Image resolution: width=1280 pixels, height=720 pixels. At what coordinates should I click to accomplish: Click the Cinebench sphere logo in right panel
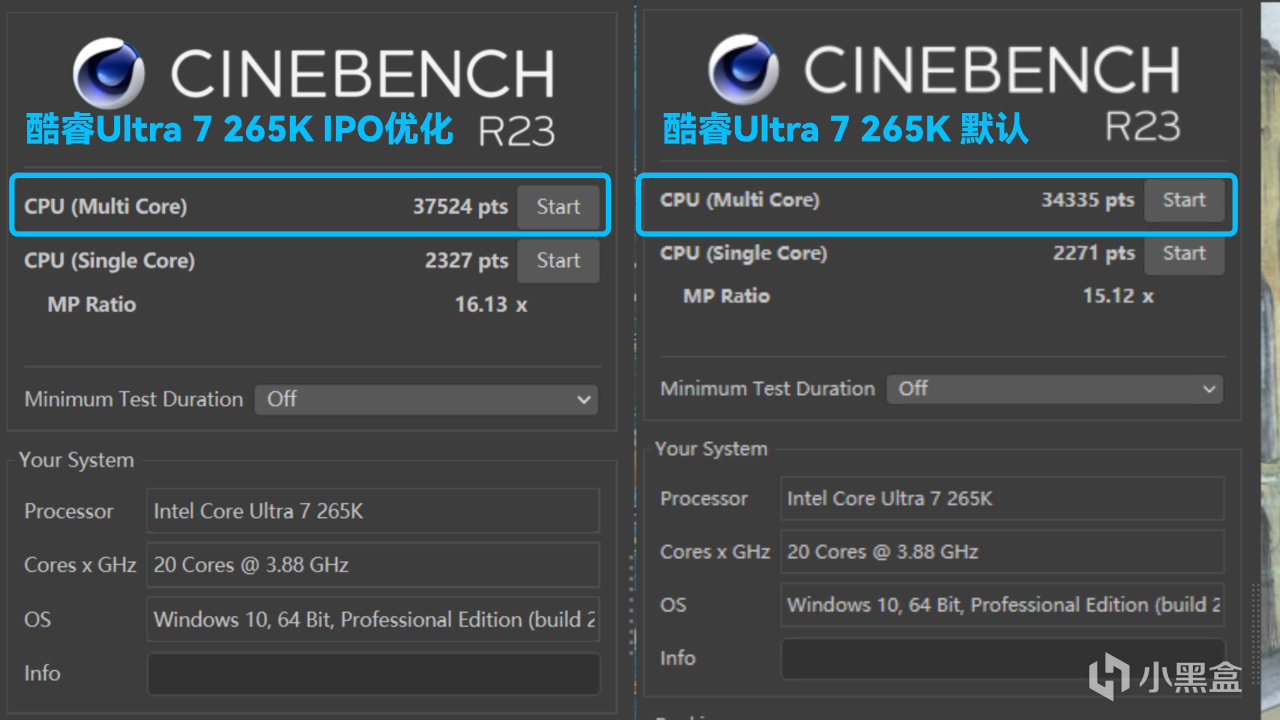pyautogui.click(x=745, y=69)
